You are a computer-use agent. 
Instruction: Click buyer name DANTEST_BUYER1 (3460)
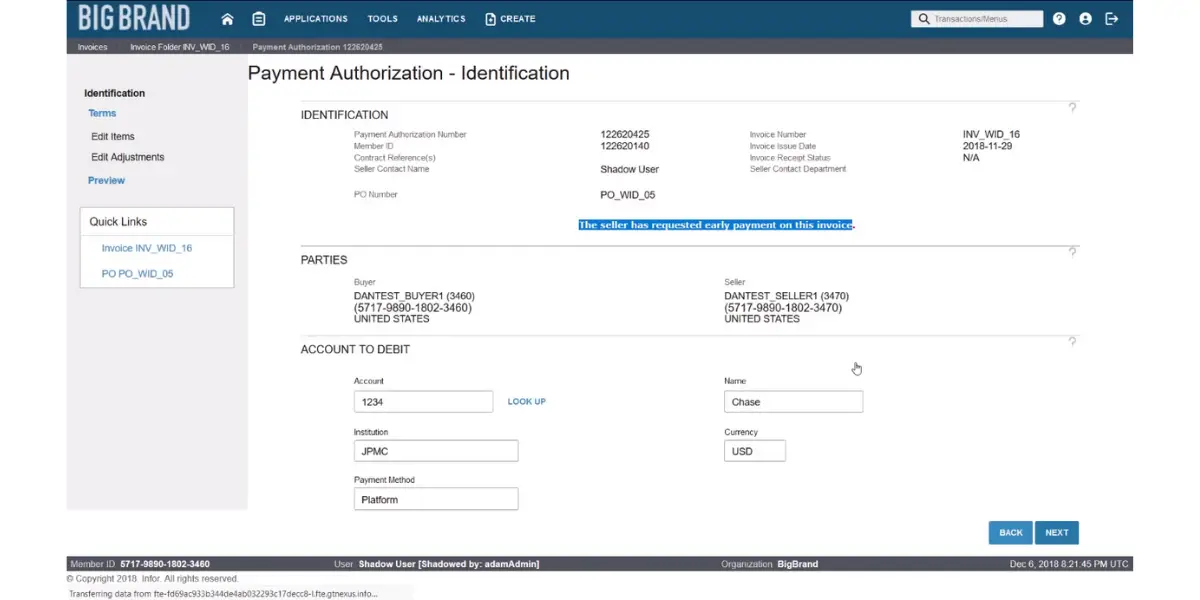click(414, 296)
